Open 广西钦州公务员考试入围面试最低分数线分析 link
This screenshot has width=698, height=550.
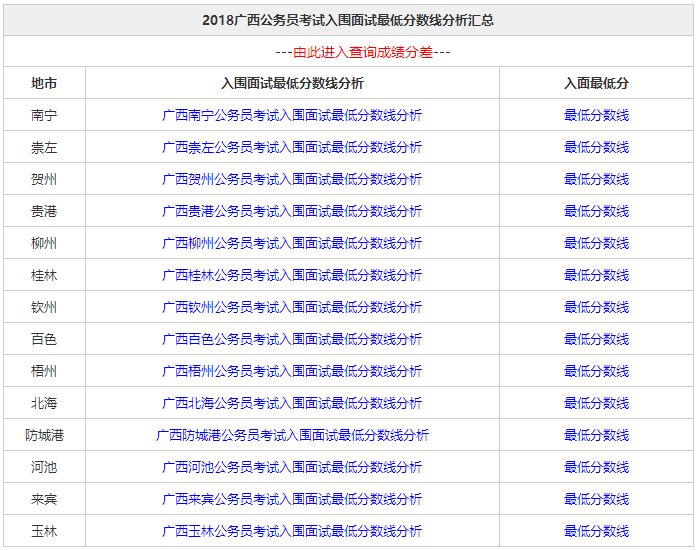click(x=292, y=307)
